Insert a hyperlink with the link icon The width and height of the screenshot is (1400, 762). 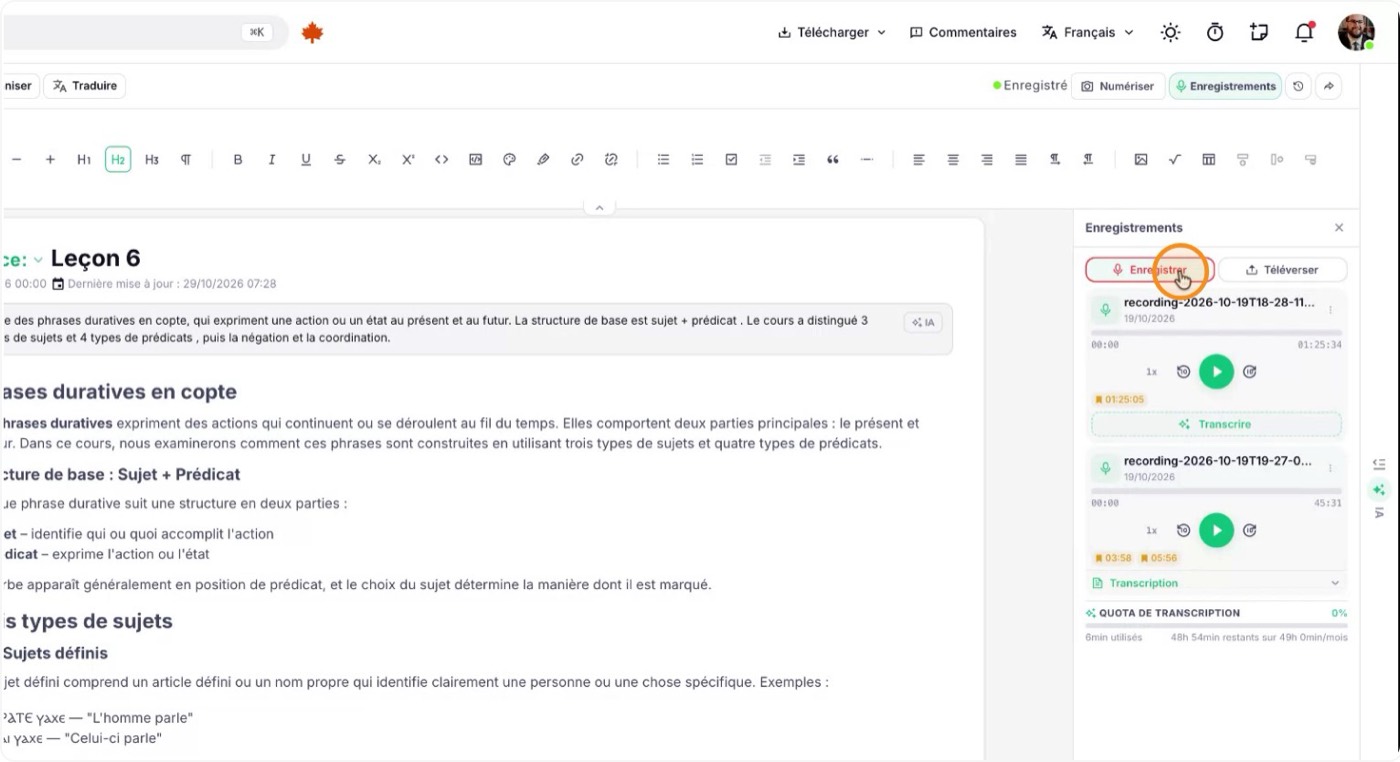[577, 159]
